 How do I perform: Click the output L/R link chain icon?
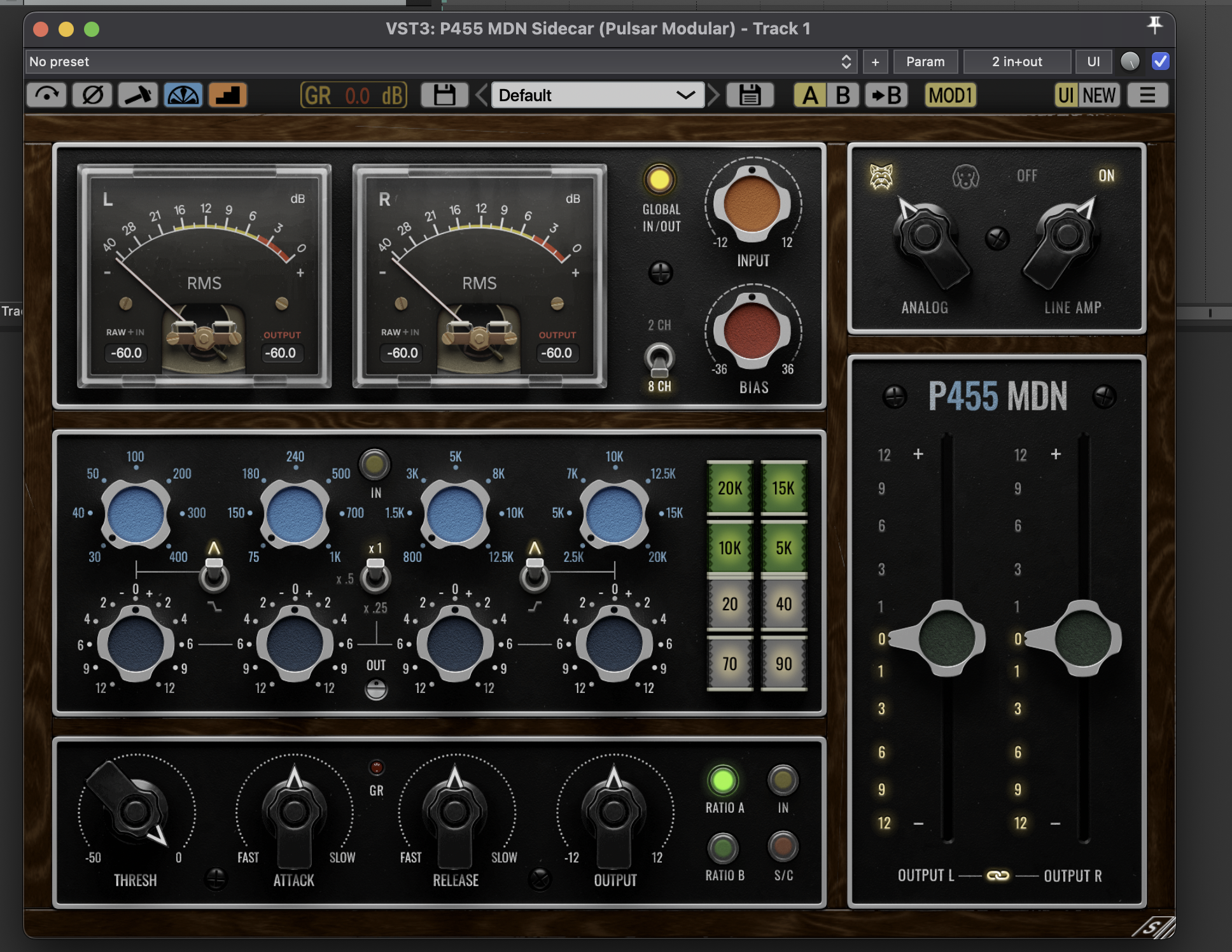pyautogui.click(x=997, y=876)
